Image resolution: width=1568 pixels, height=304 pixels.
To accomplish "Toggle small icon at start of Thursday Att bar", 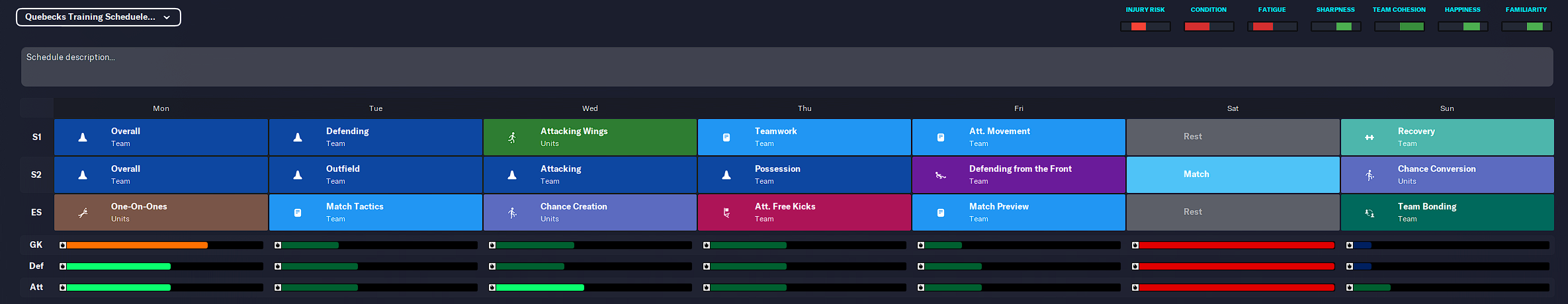I will point(707,287).
